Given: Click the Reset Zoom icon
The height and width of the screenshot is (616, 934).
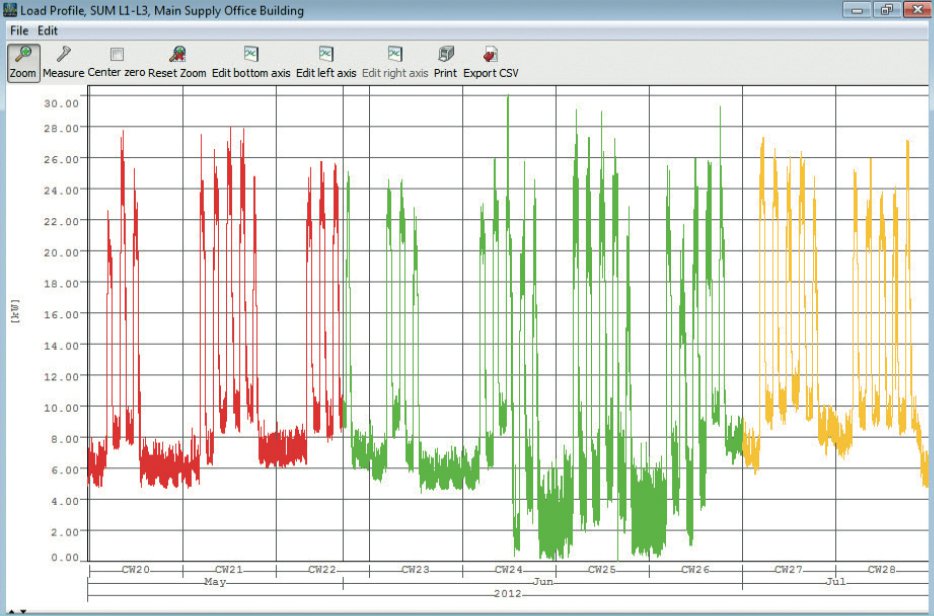Looking at the screenshot, I should click(x=178, y=55).
